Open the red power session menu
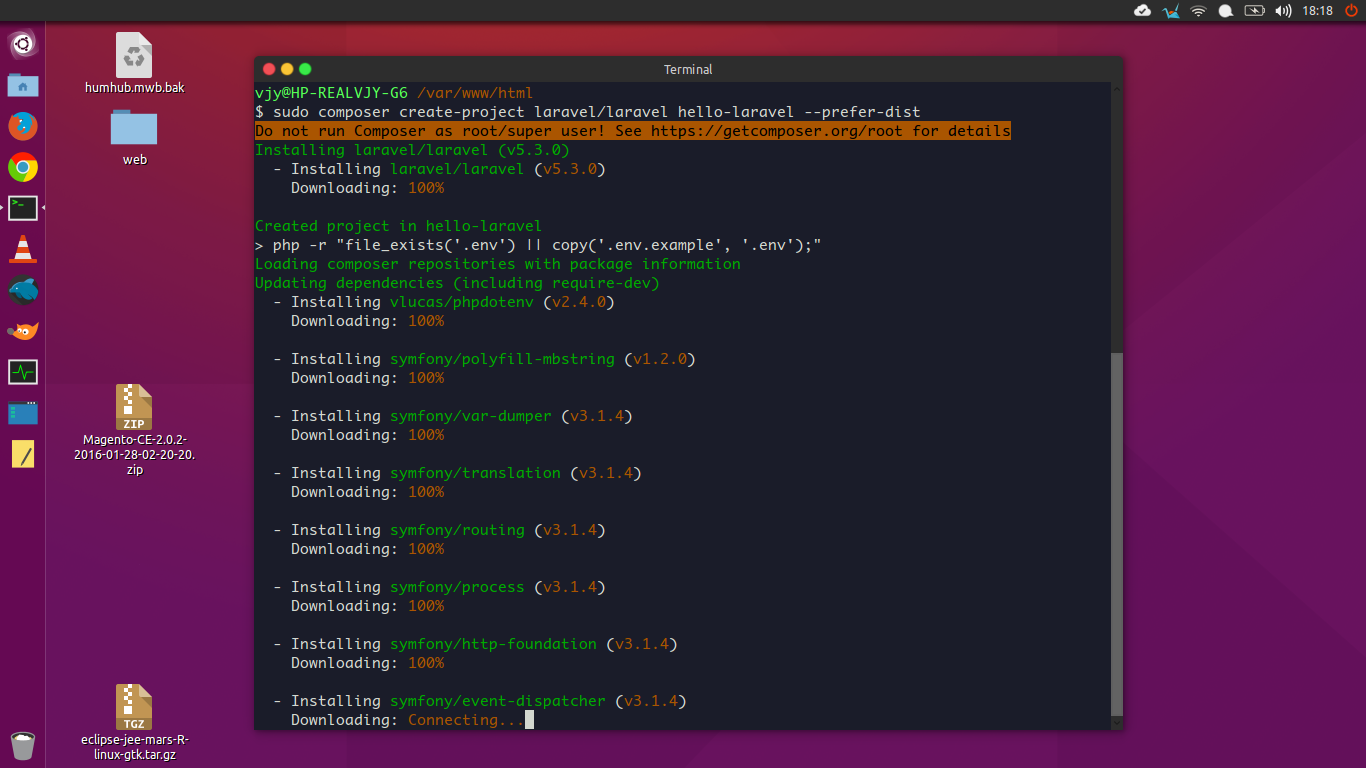1366x768 pixels. pos(1351,11)
